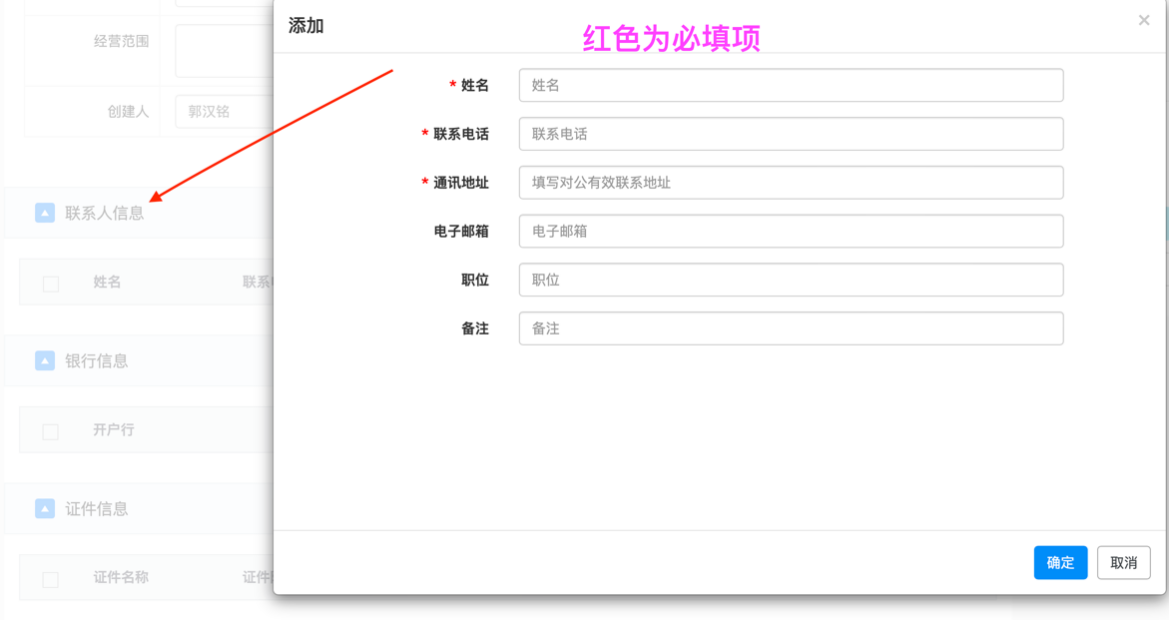The height and width of the screenshot is (620, 1169).
Task: Tick the select-all checkbox beside 证件名称 column
Action: coord(51,580)
